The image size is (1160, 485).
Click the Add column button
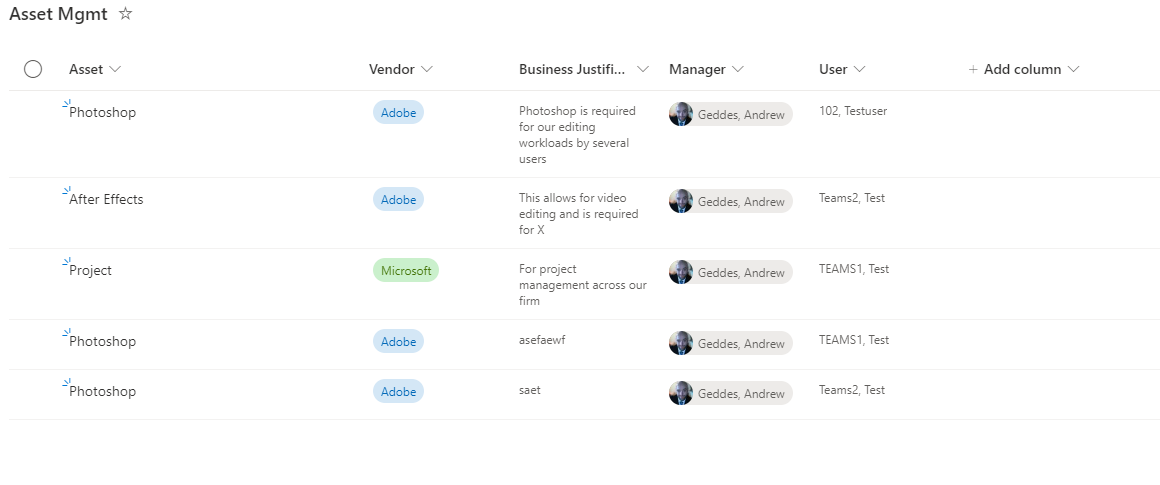1024,69
